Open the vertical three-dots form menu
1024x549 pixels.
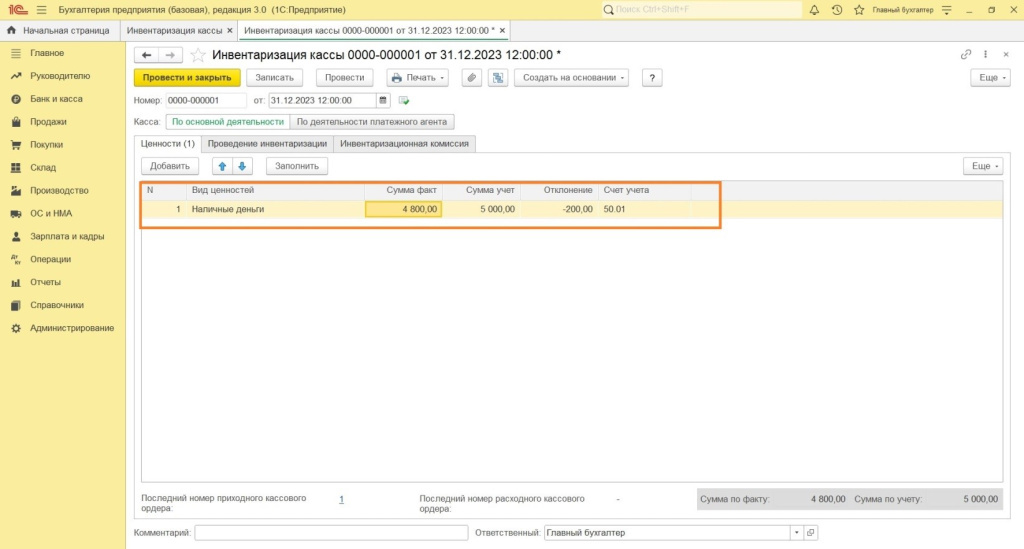point(985,55)
